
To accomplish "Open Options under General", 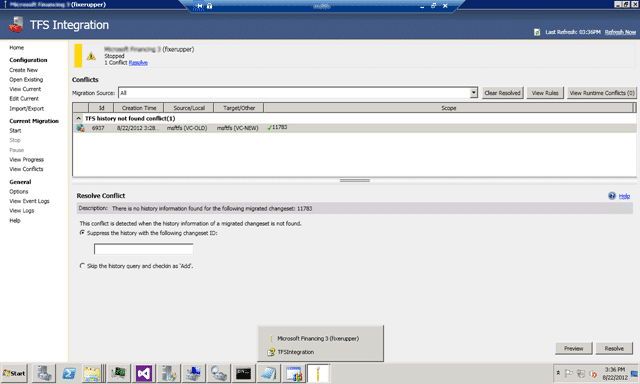I will [19, 191].
